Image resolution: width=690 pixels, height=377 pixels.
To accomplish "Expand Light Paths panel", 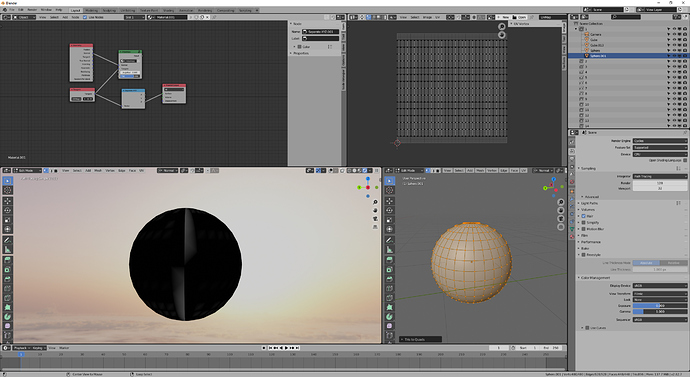I will [590, 203].
